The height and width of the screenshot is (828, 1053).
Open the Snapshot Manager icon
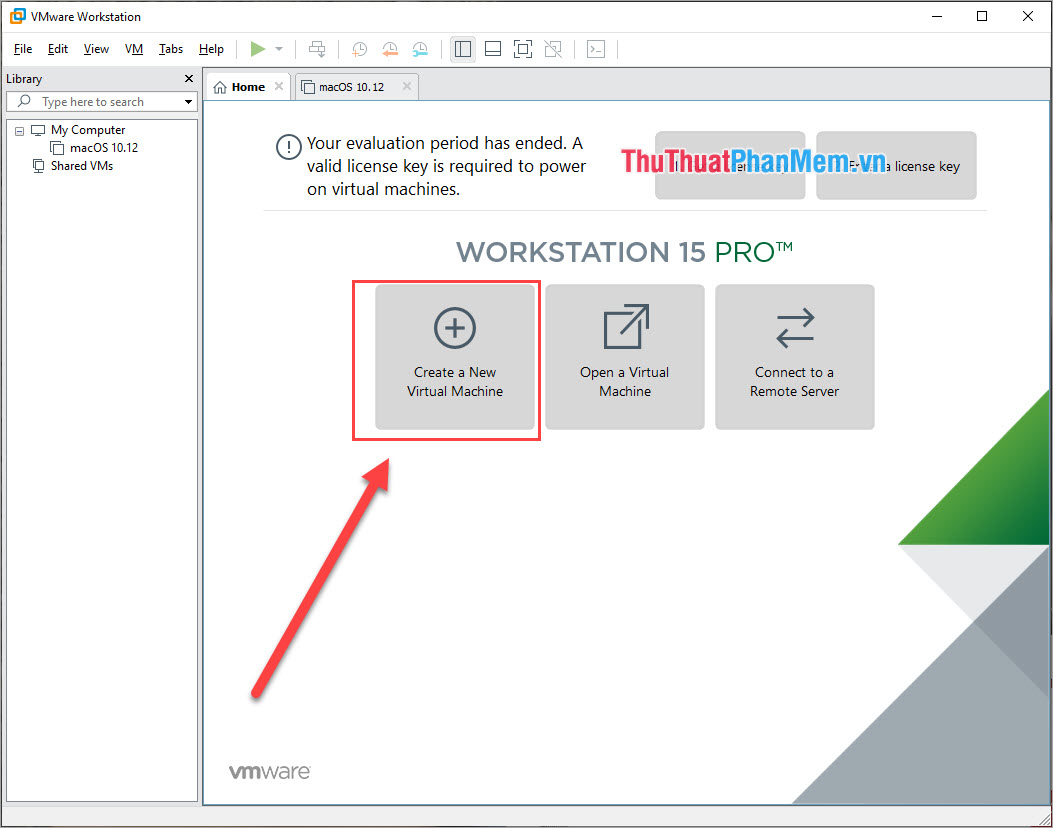(421, 49)
